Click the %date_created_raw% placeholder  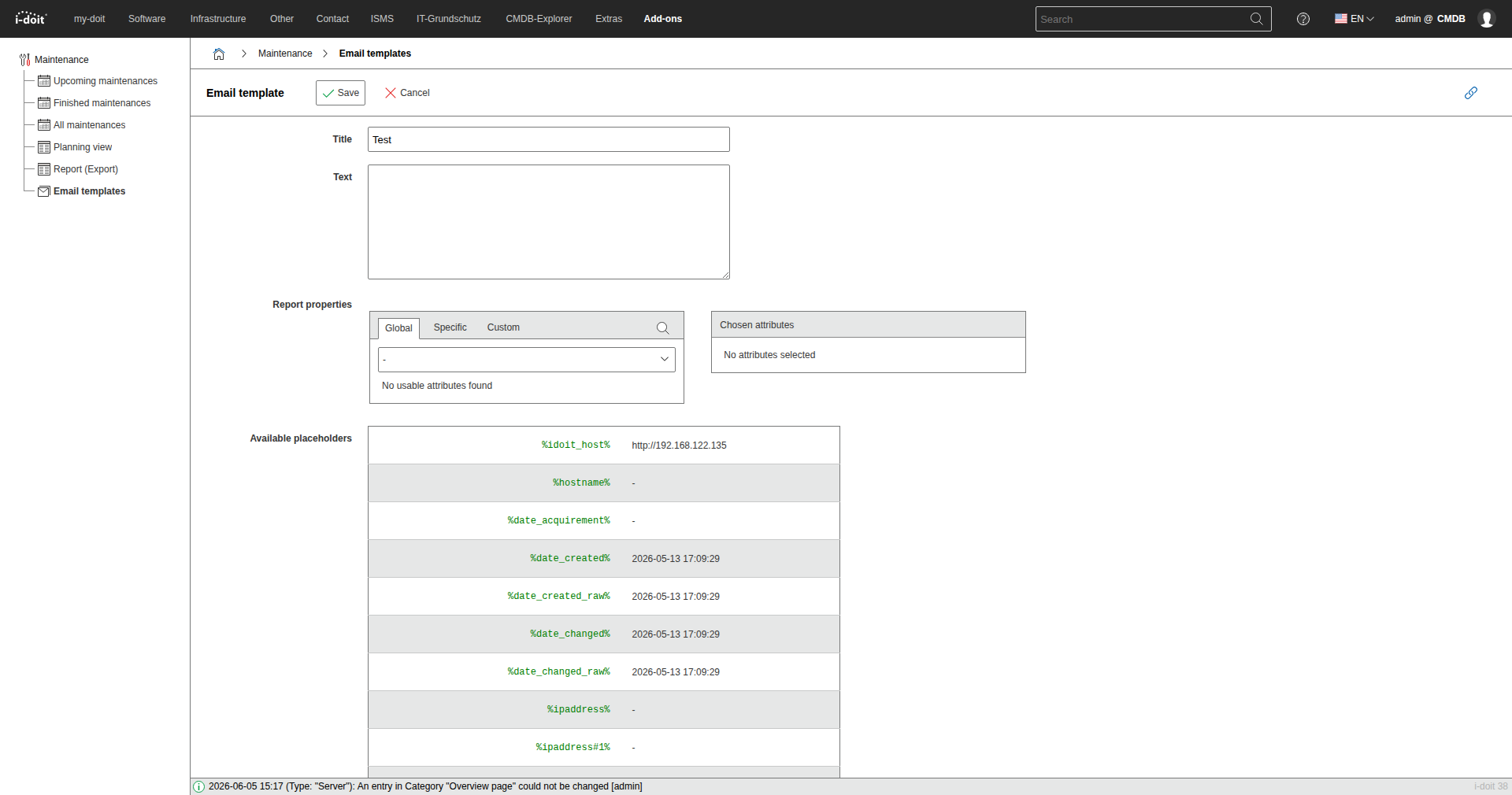pos(558,597)
